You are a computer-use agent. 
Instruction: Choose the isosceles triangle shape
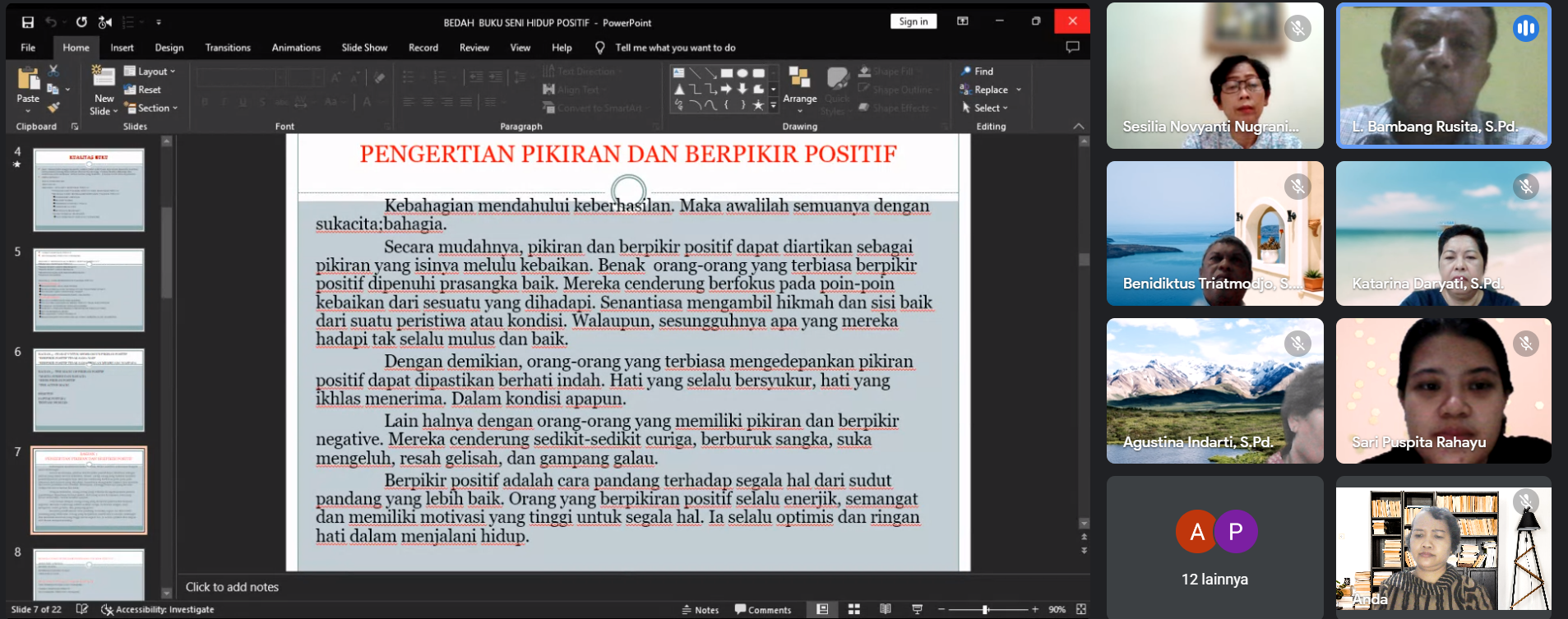(679, 89)
